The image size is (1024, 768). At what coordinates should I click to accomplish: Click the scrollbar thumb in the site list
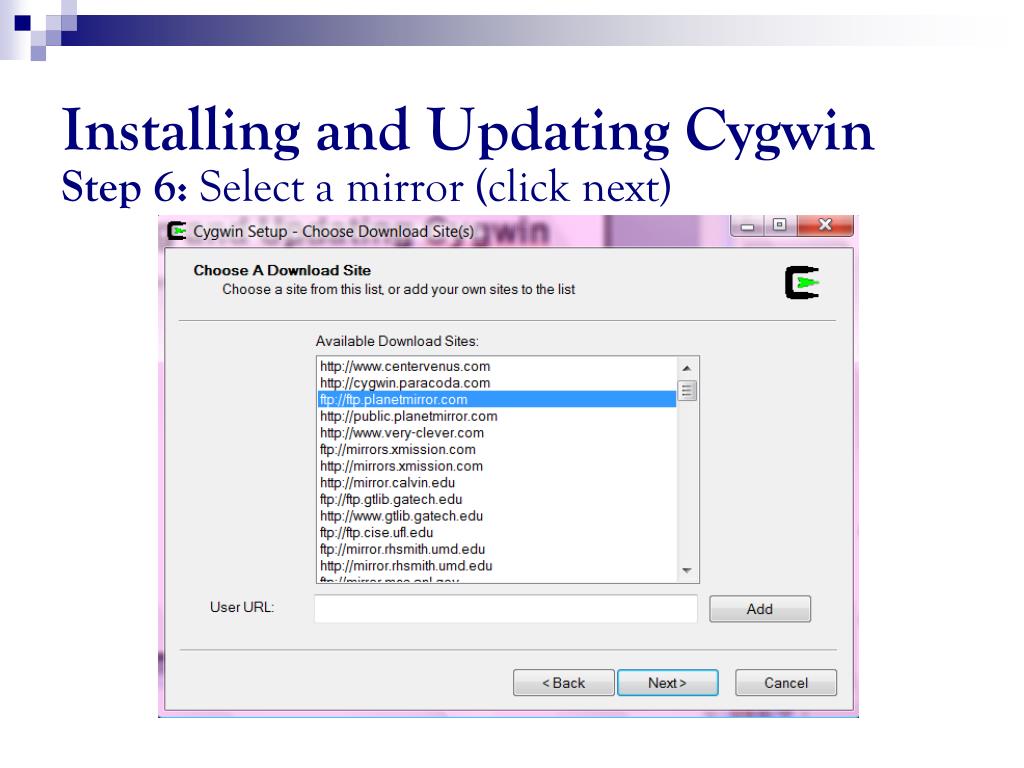pyautogui.click(x=686, y=391)
